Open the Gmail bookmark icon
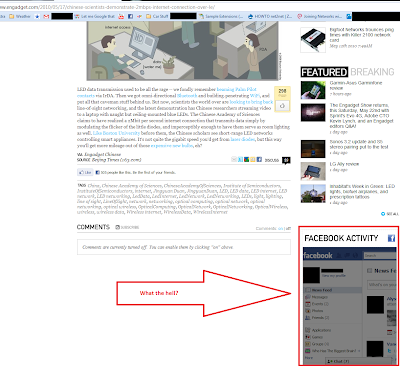400x366 pixels. point(46,16)
